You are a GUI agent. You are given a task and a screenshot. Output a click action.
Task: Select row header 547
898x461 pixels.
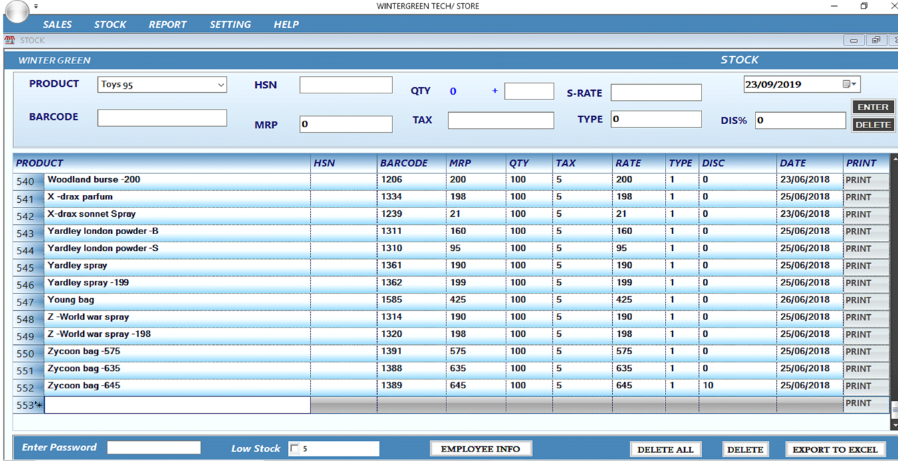pos(29,302)
